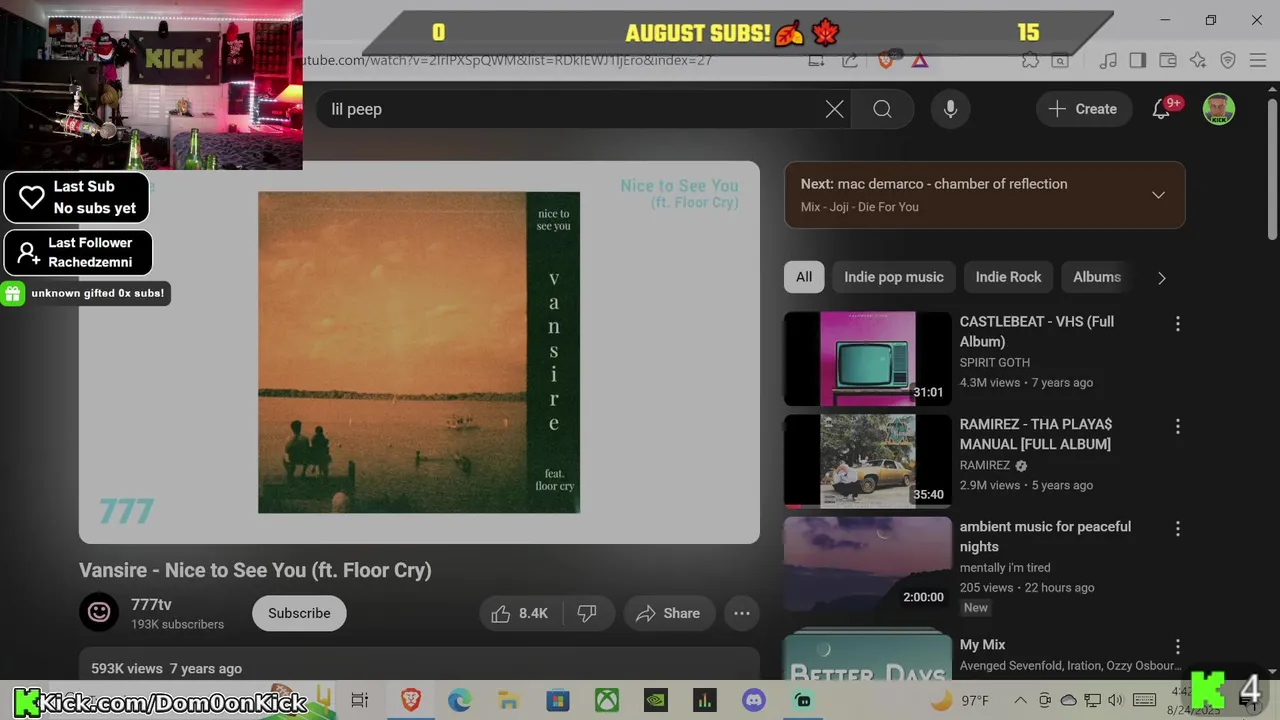
Task: Open more actions menu under the video
Action: 742,613
